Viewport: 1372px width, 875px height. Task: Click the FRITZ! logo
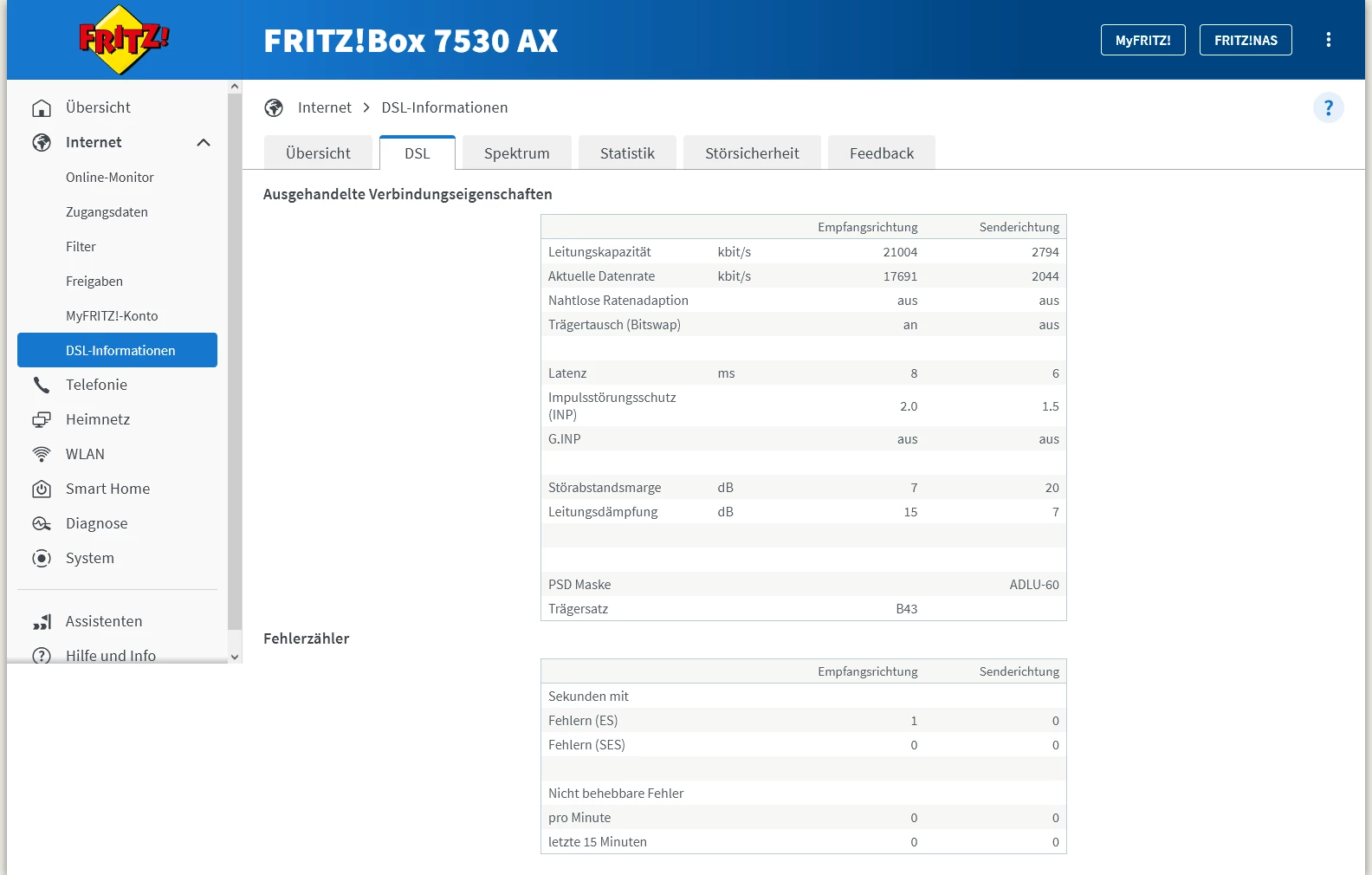(x=124, y=40)
